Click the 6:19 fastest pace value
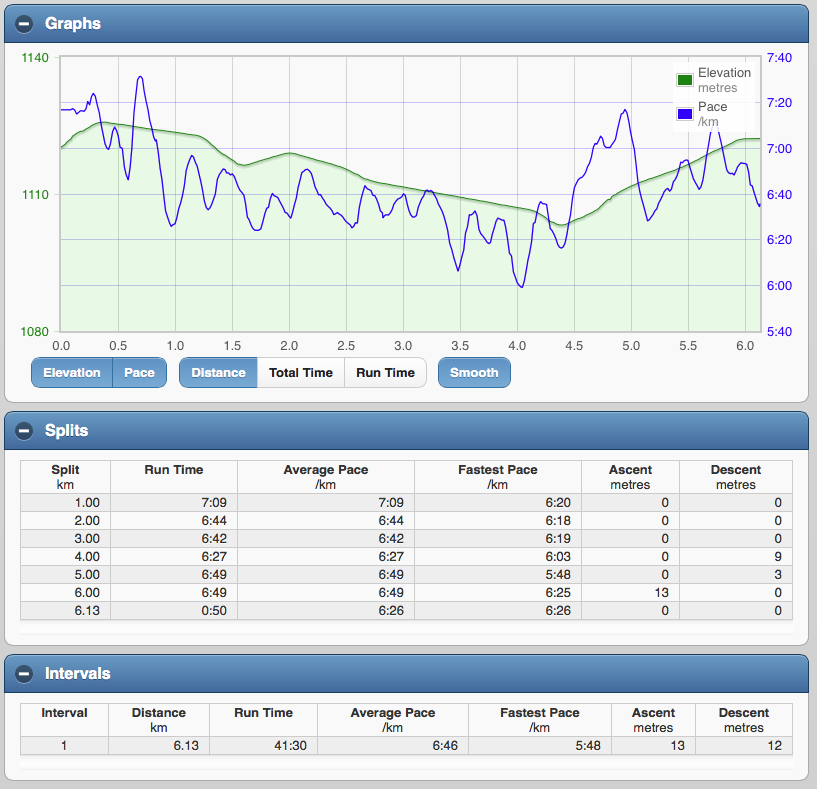Image resolution: width=817 pixels, height=789 pixels. (558, 539)
